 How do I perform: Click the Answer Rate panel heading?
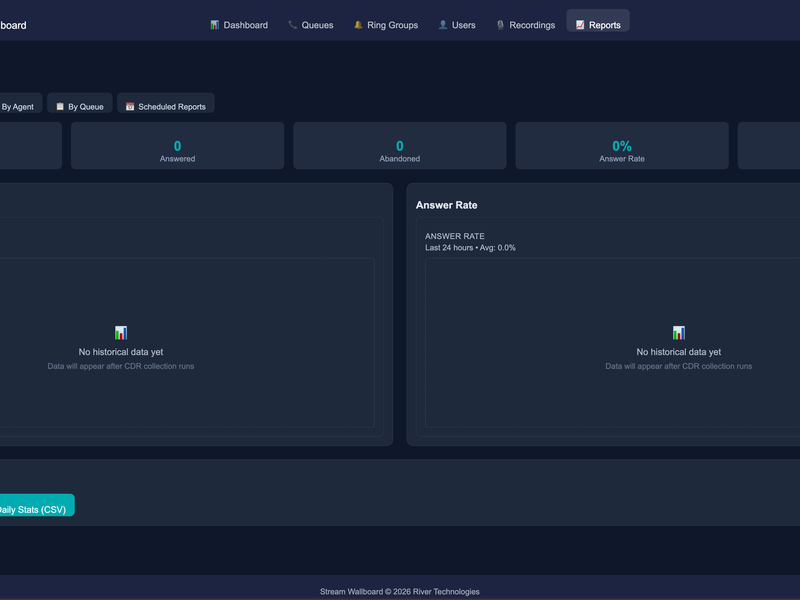click(446, 205)
